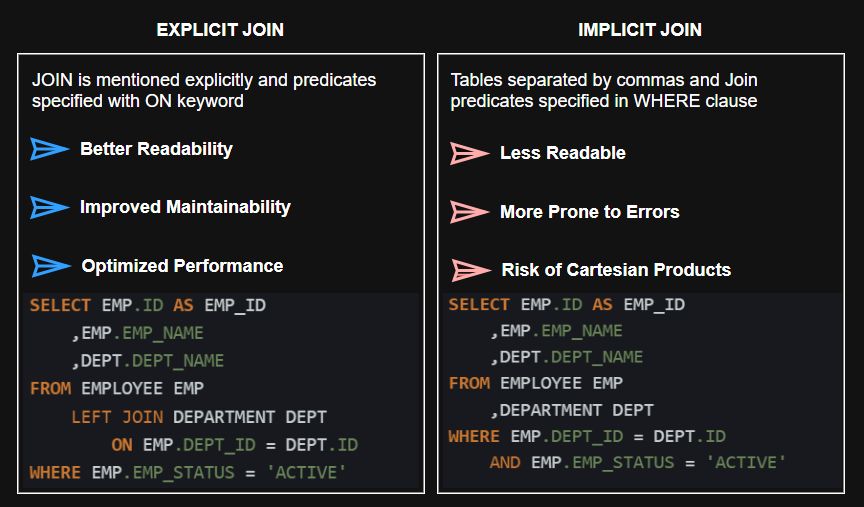Click the AND keyword in the implicit join code
Screen dimensions: 864x507
click(x=505, y=462)
